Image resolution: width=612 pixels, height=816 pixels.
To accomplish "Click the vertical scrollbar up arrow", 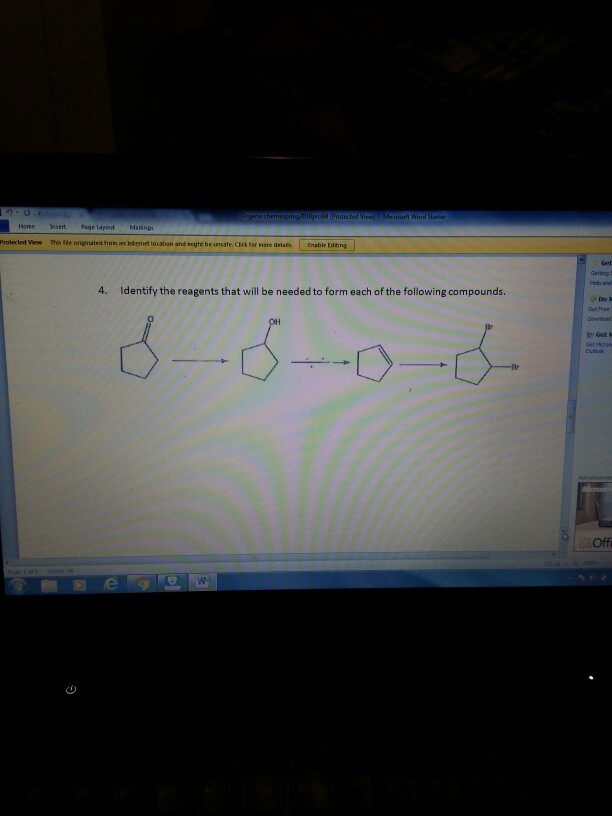I will click(x=581, y=259).
